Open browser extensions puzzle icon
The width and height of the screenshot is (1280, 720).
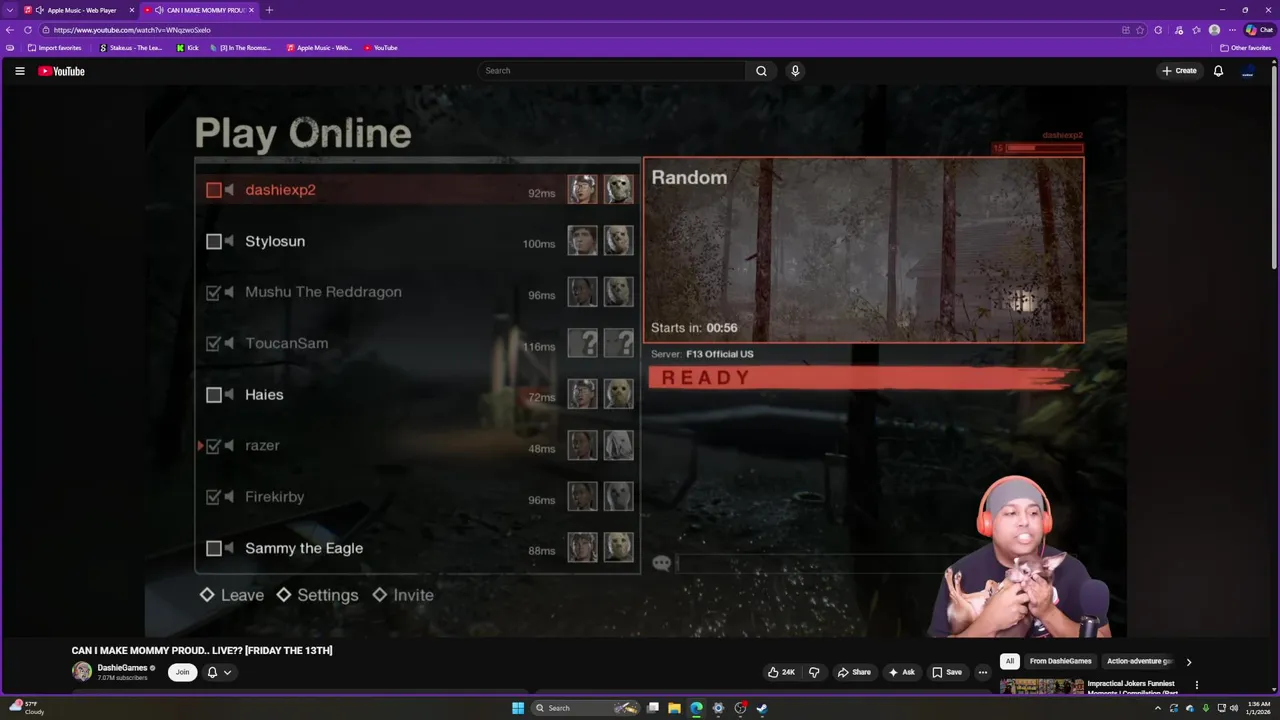click(x=1158, y=30)
